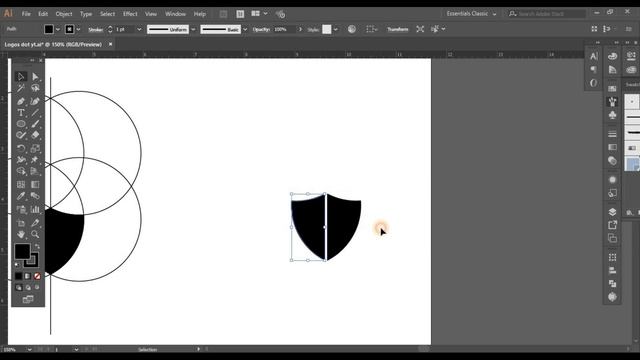Click the Opacity panel link

262,29
